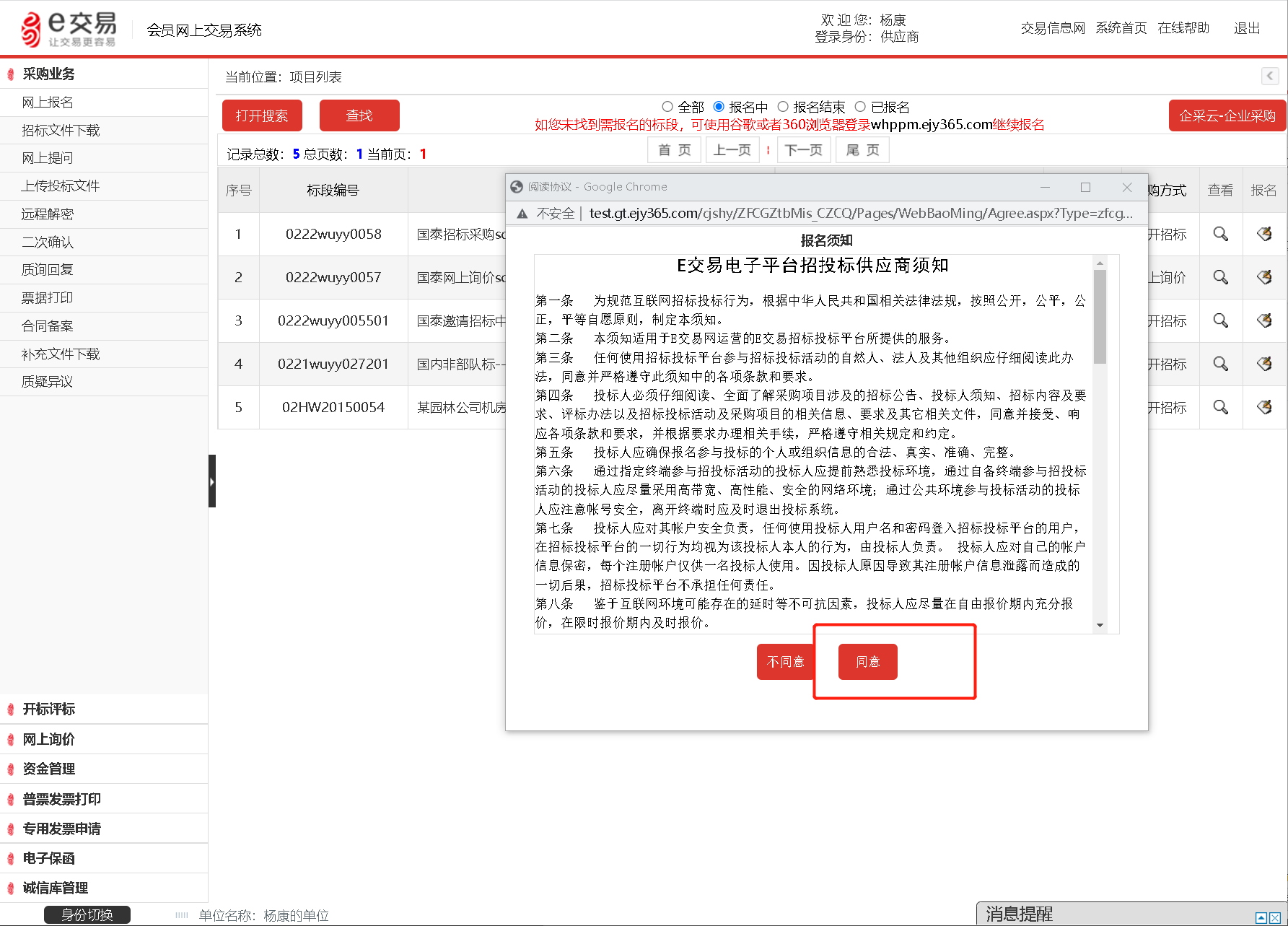Click the 退出 logout link
The height and width of the screenshot is (926, 1288).
pos(1247,28)
